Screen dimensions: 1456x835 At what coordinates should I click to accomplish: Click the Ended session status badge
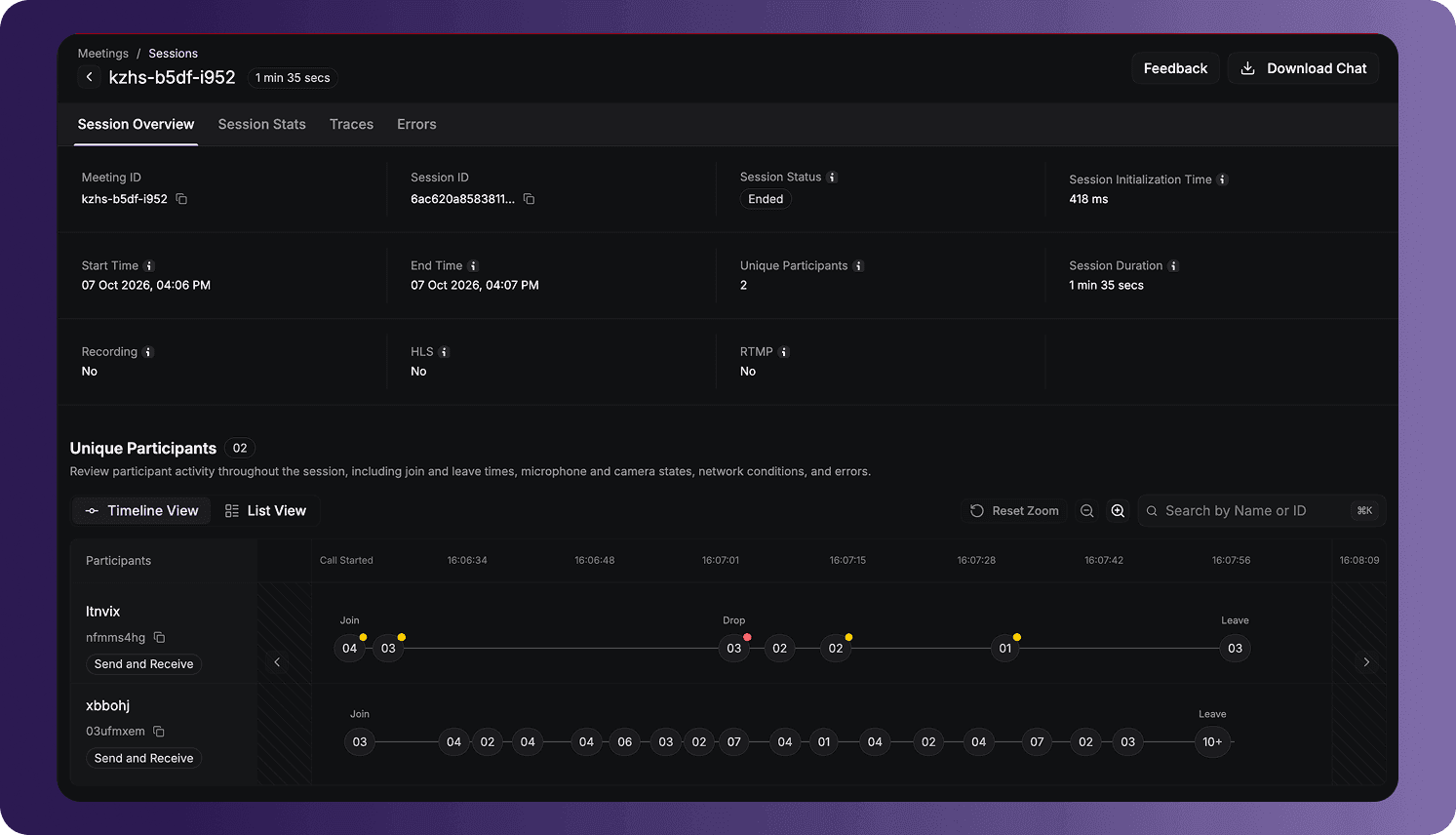[766, 199]
